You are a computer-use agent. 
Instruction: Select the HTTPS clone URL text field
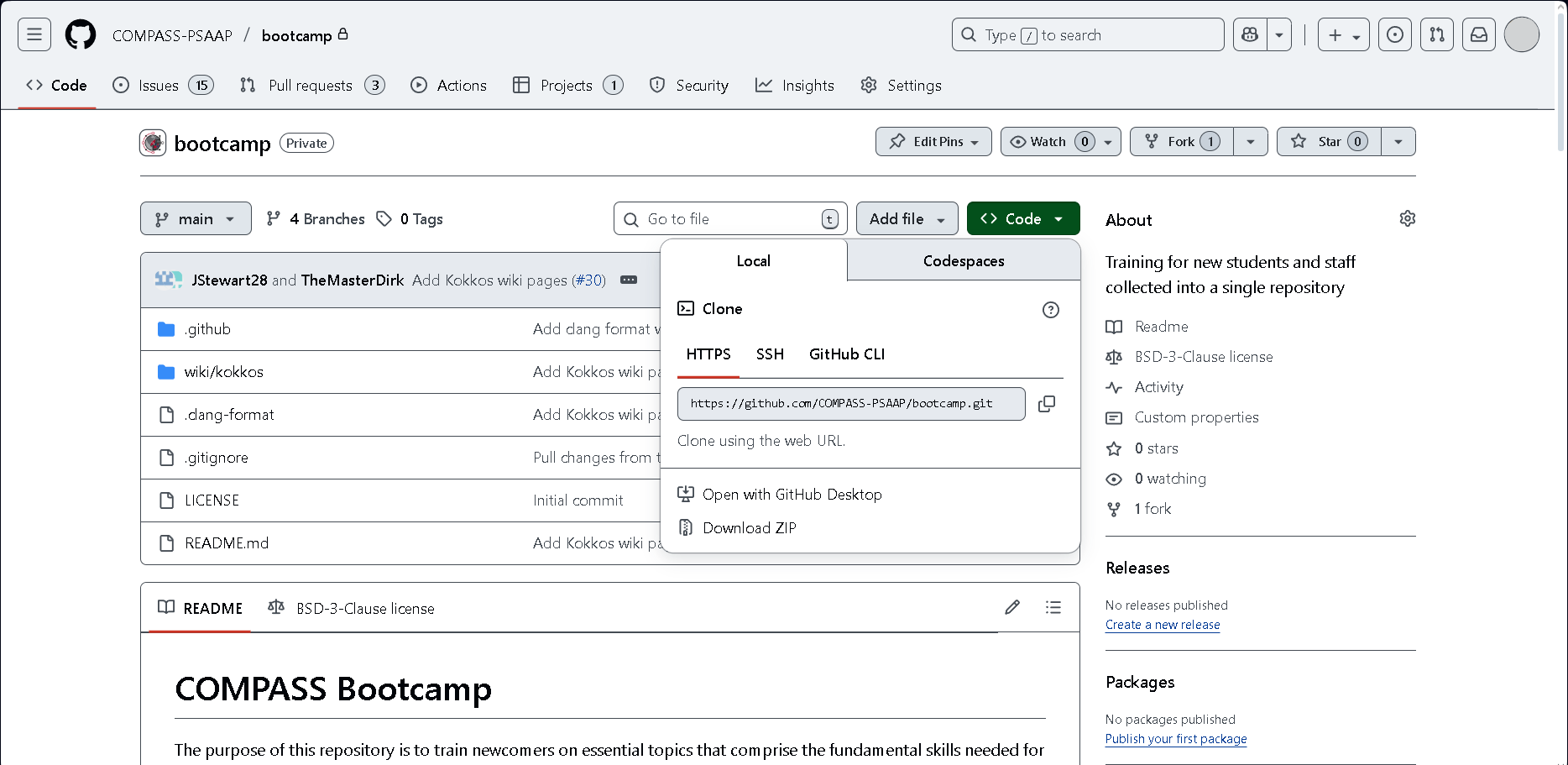(x=851, y=403)
